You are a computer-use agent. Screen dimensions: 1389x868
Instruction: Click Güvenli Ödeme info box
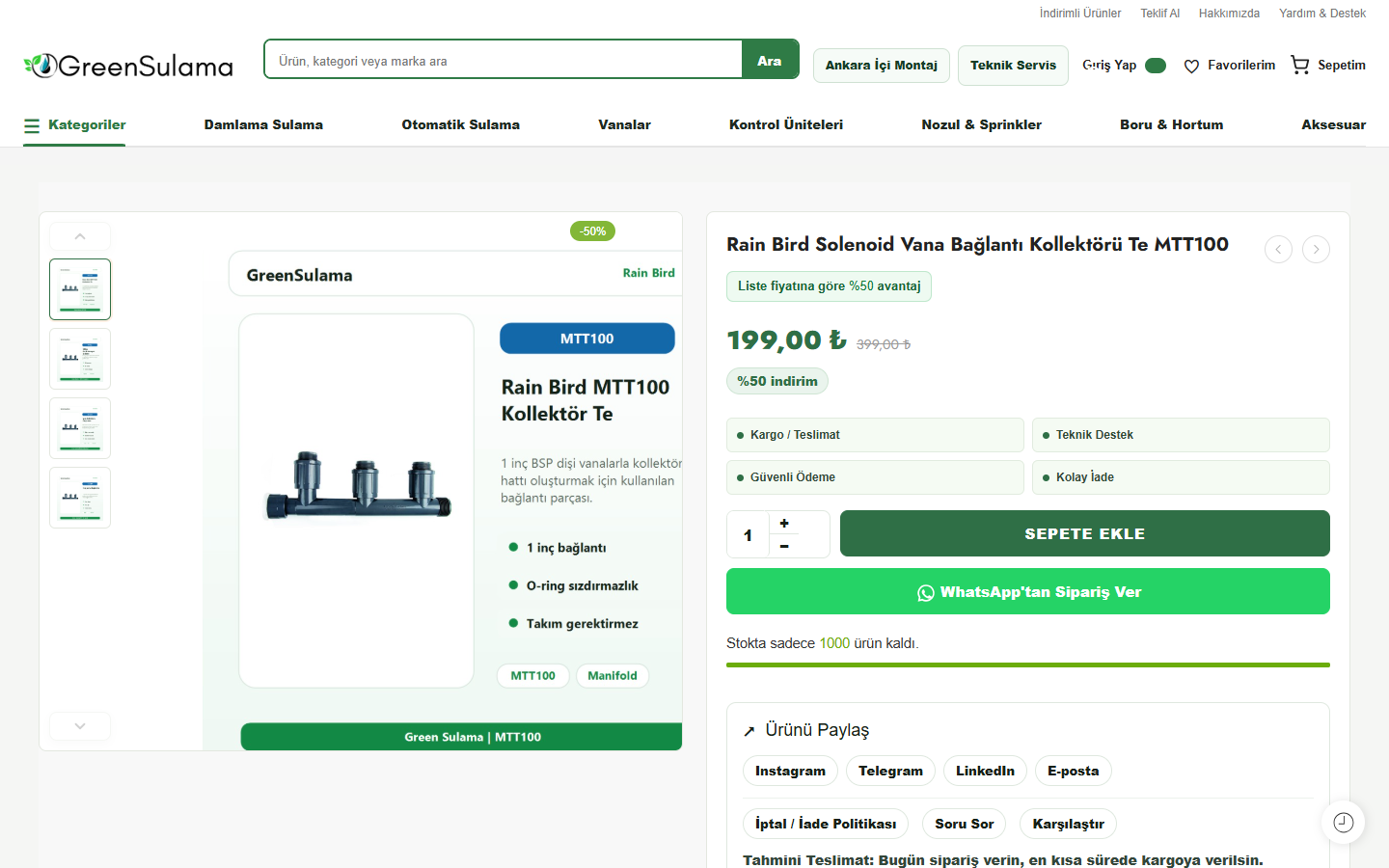(875, 477)
